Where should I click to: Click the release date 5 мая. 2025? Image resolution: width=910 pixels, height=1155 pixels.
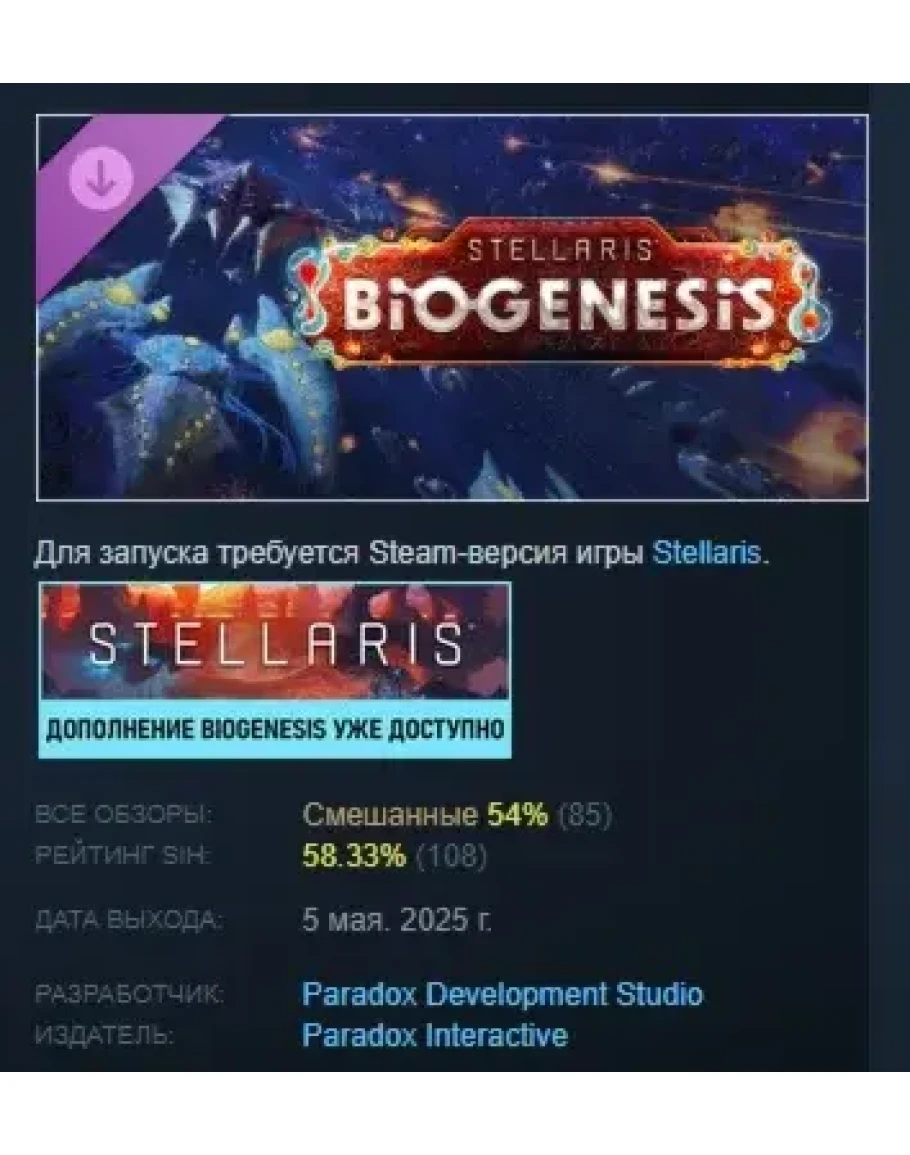(397, 920)
